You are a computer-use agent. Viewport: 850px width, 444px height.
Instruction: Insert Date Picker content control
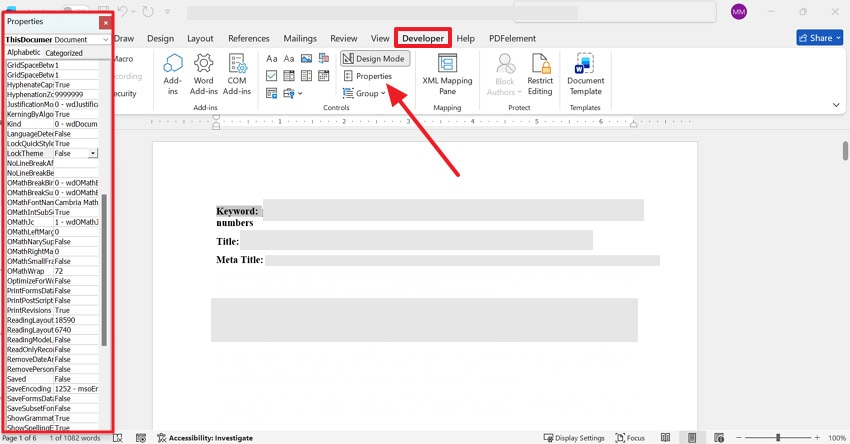[324, 76]
